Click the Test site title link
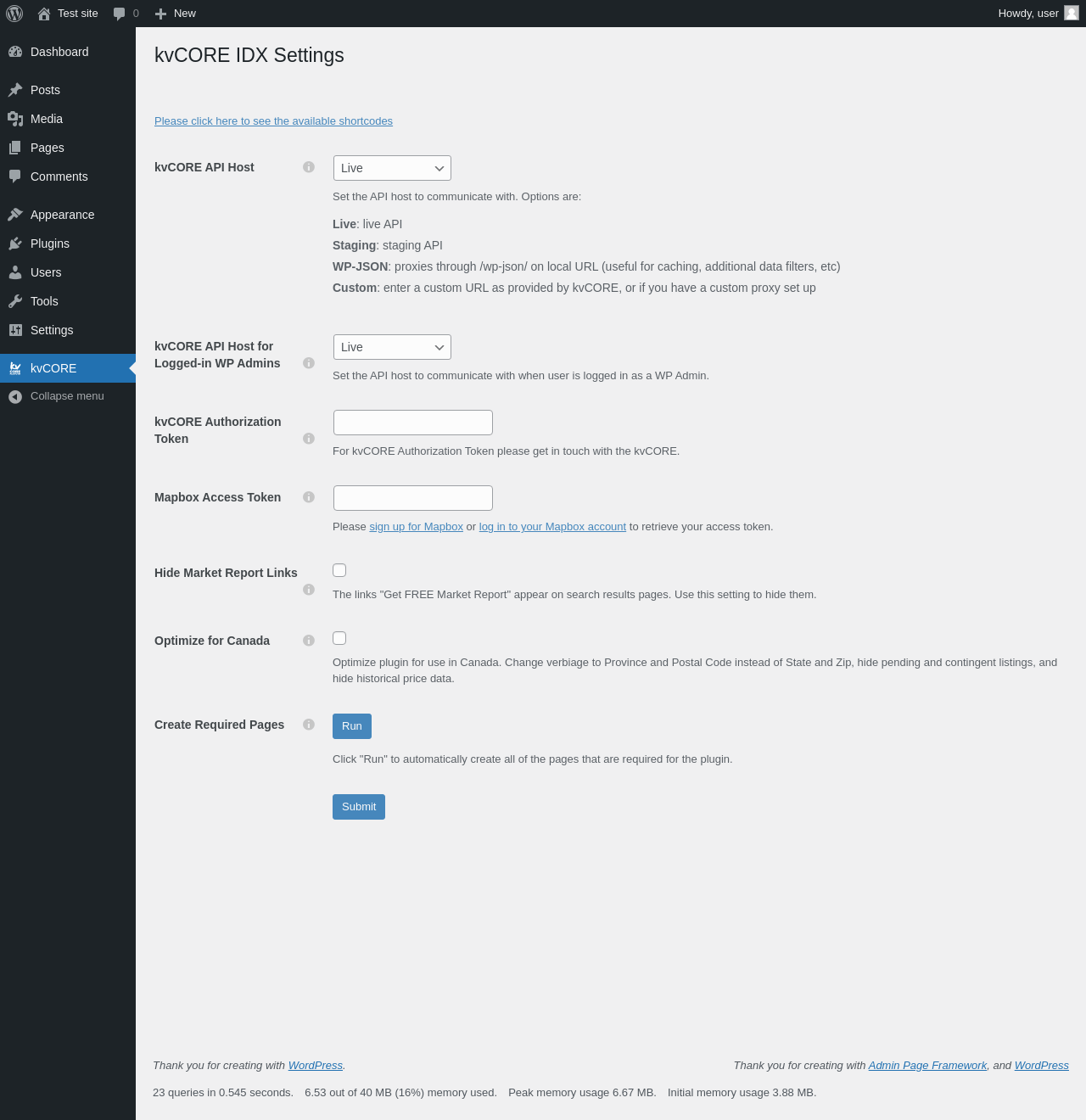 coord(78,14)
